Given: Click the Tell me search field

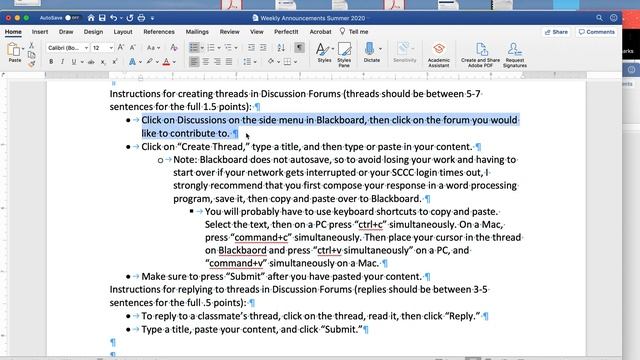Looking at the screenshot, I should click(354, 31).
